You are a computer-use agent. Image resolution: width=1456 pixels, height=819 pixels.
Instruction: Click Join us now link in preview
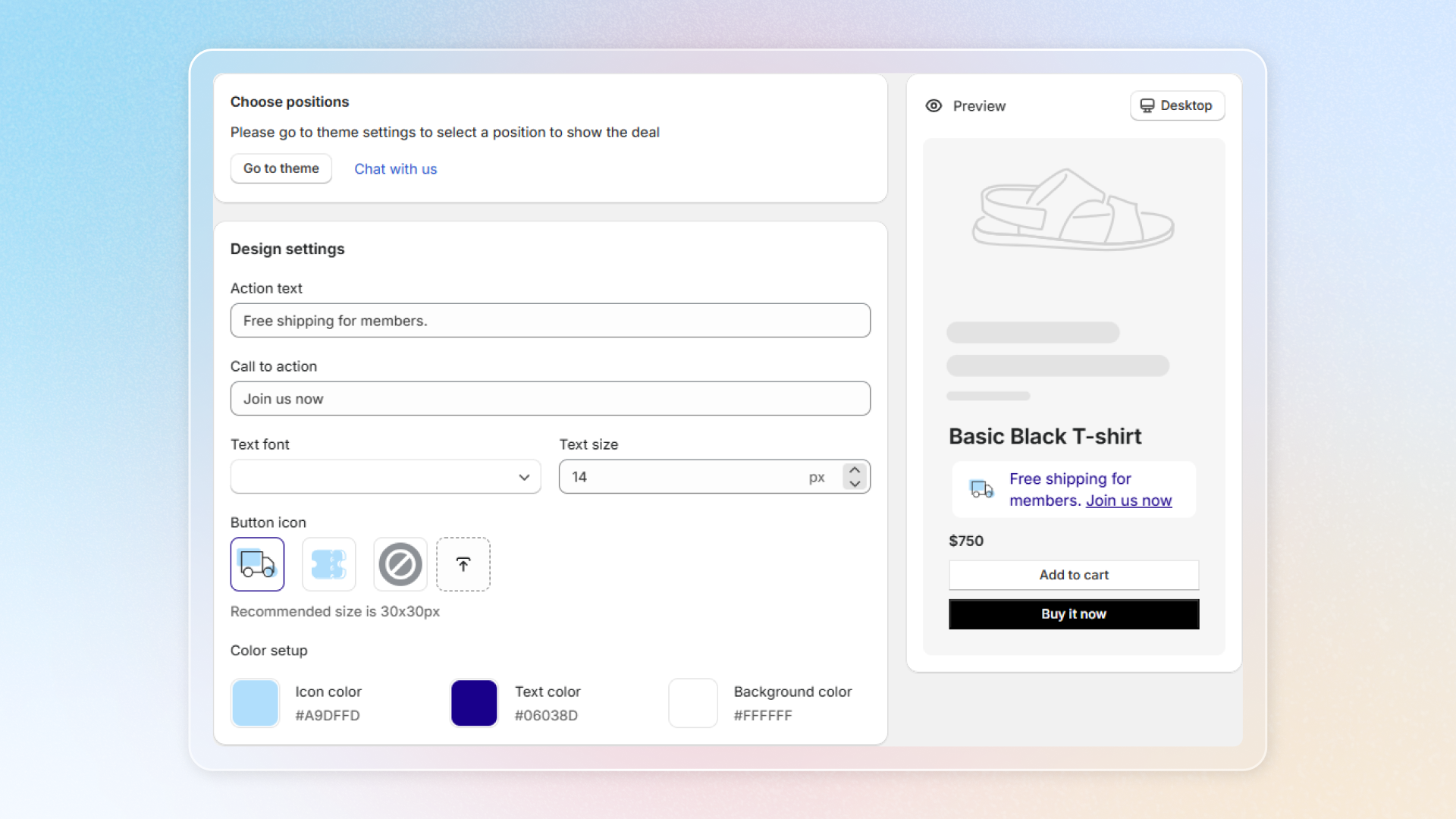(x=1128, y=500)
